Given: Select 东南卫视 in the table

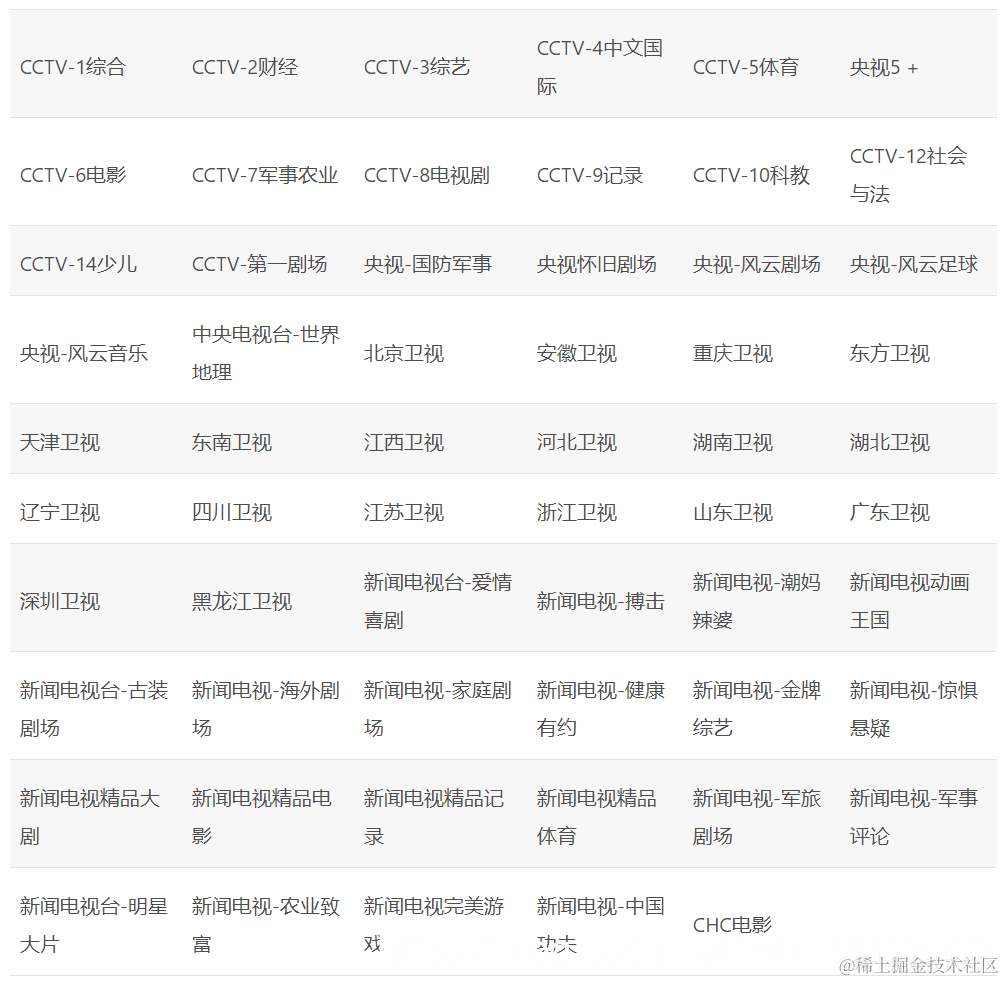Looking at the screenshot, I should pos(232,442).
